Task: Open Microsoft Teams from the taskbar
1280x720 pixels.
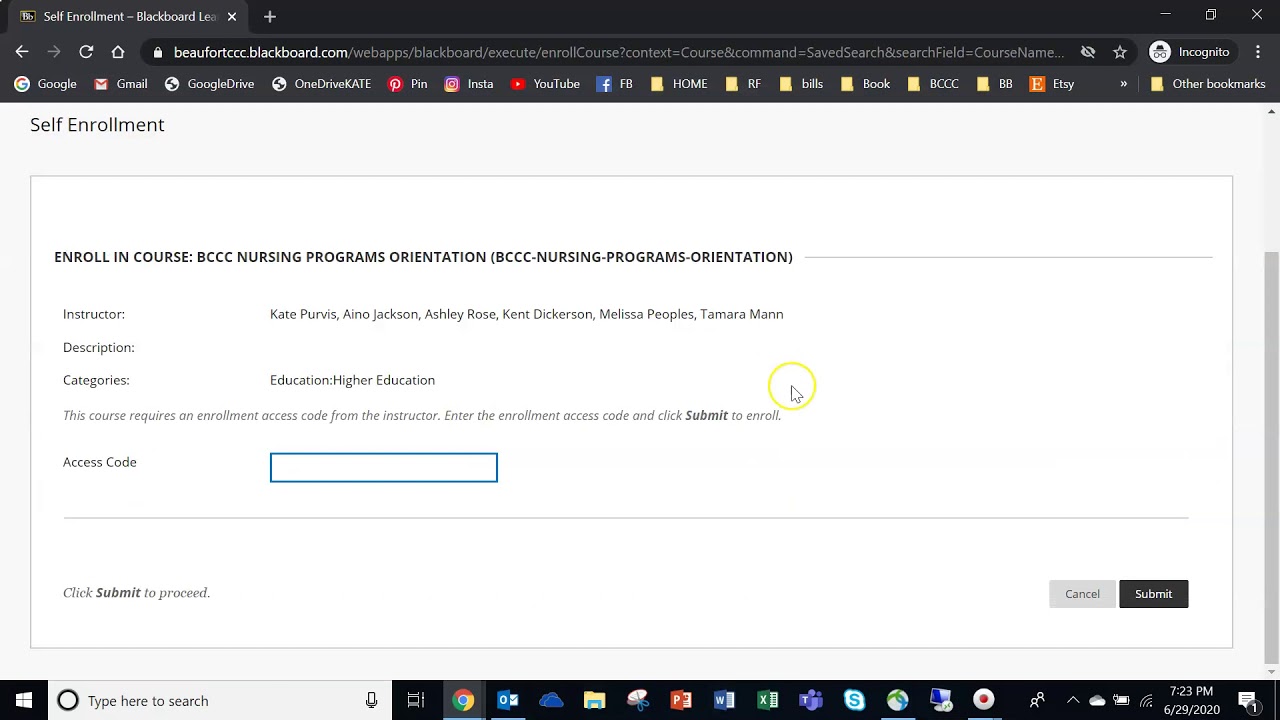Action: (x=811, y=700)
